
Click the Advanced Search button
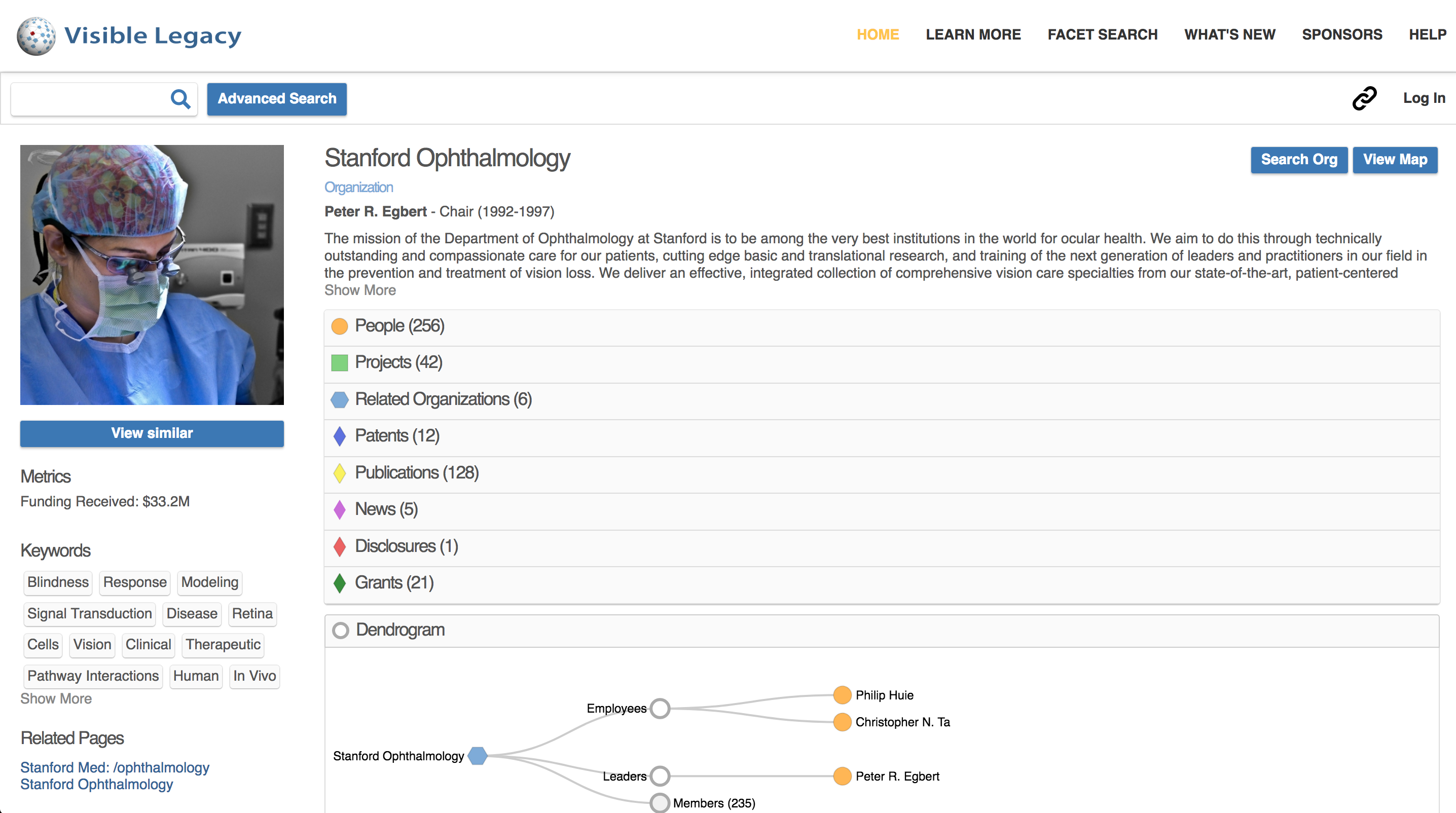[x=276, y=99]
